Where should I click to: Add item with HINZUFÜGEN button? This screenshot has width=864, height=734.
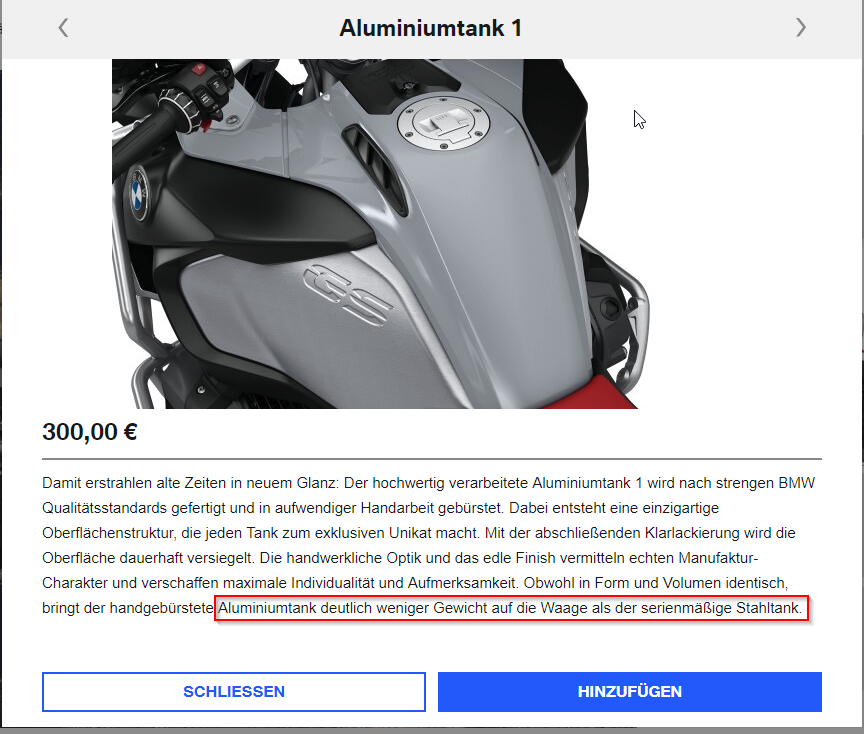tap(630, 692)
